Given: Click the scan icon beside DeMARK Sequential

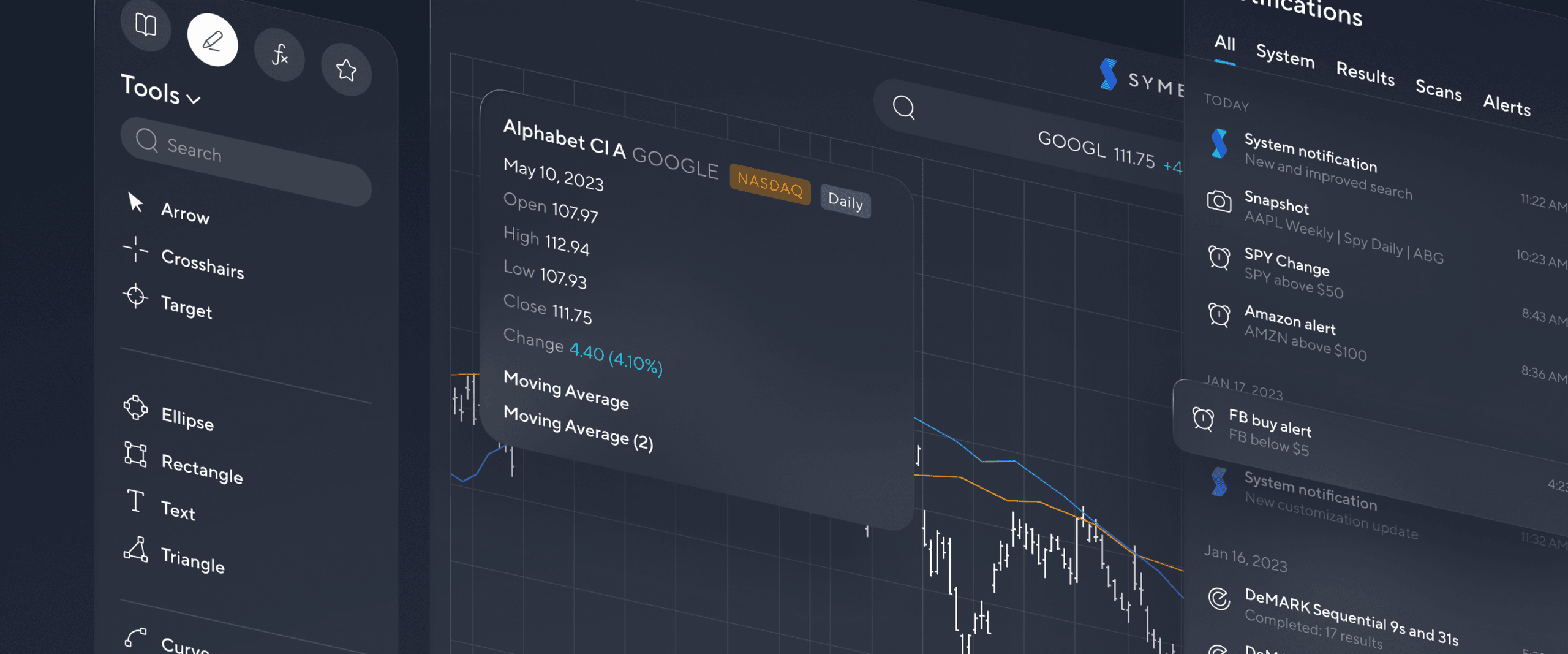Looking at the screenshot, I should 1219,598.
